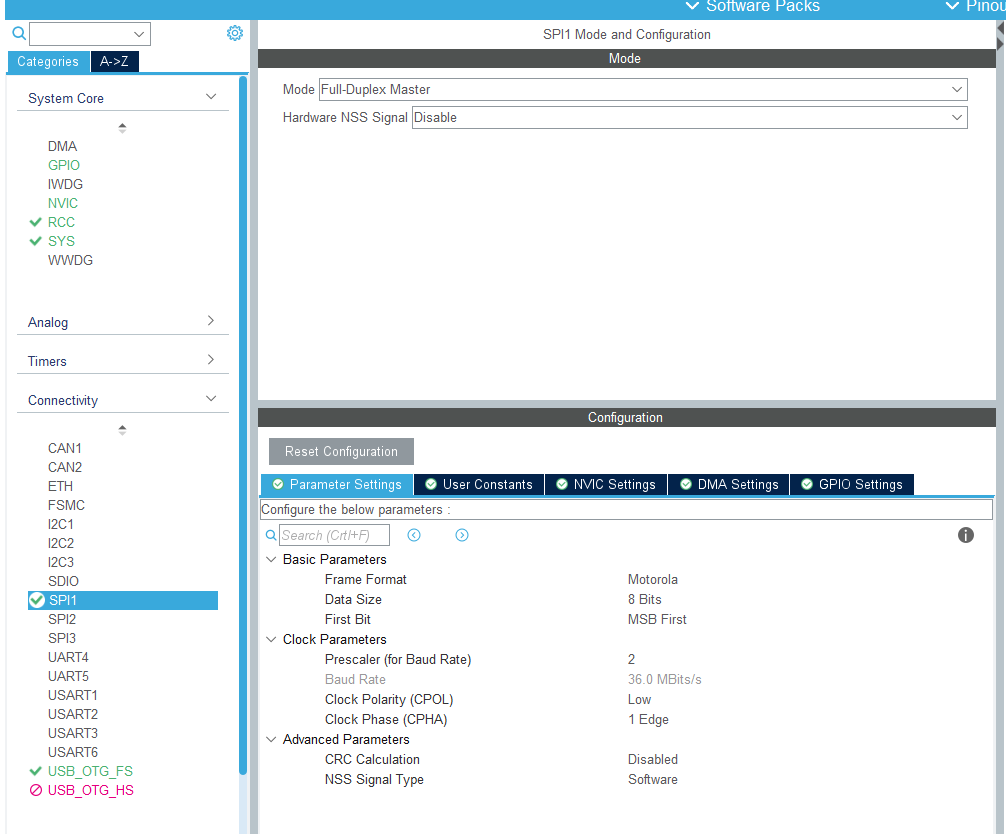This screenshot has height=834, width=1006.
Task: Go to the previous parameter search result
Action: [x=414, y=535]
